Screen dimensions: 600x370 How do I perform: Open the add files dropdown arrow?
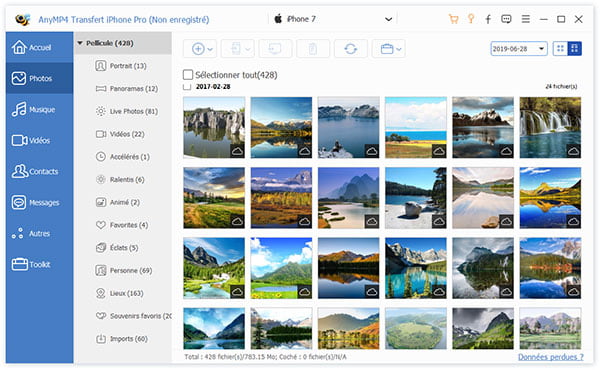210,49
